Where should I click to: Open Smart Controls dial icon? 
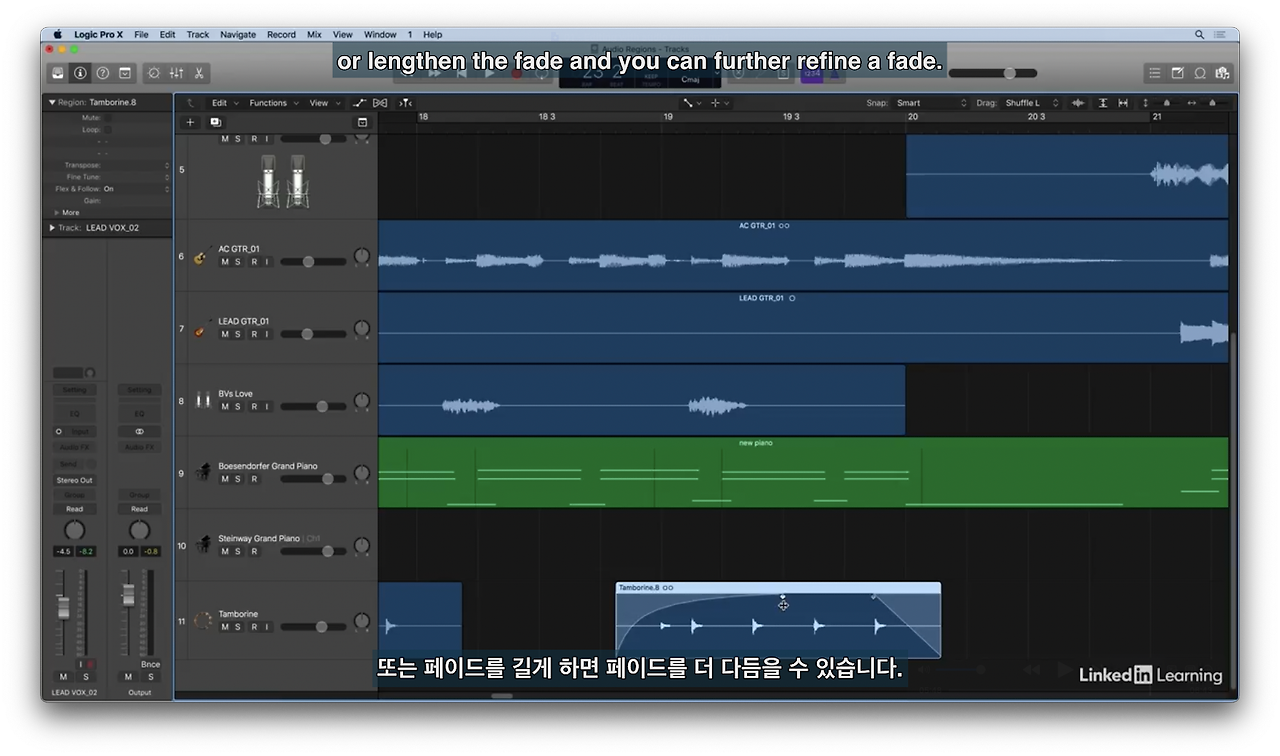[x=153, y=73]
